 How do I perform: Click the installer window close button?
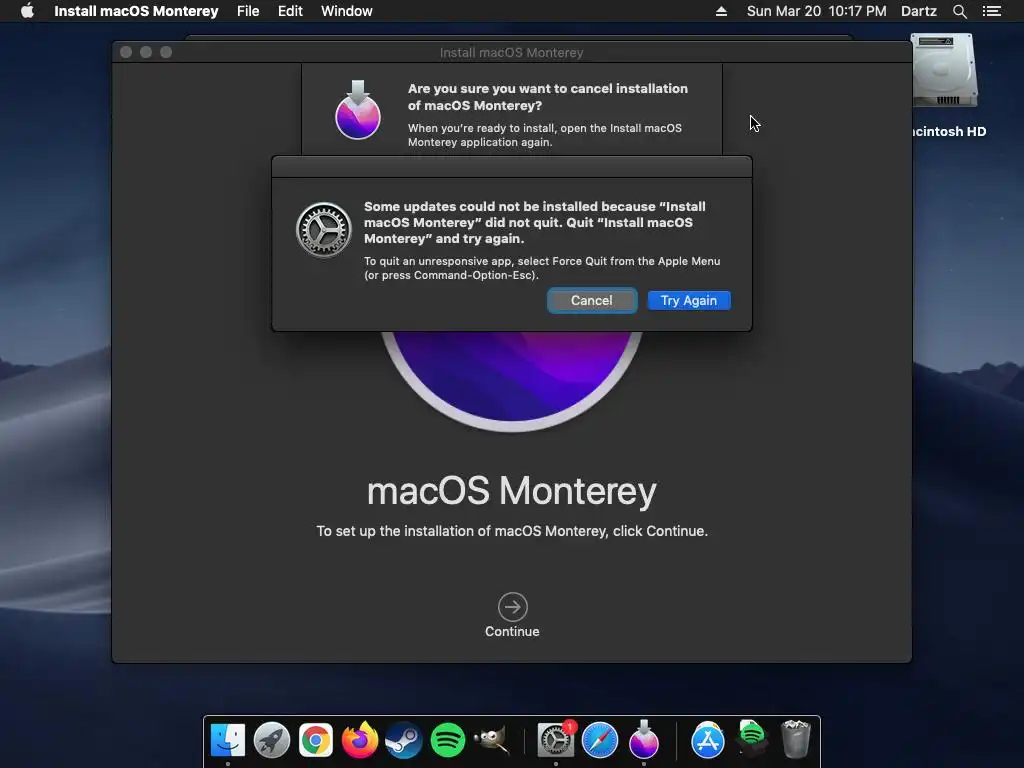point(126,52)
